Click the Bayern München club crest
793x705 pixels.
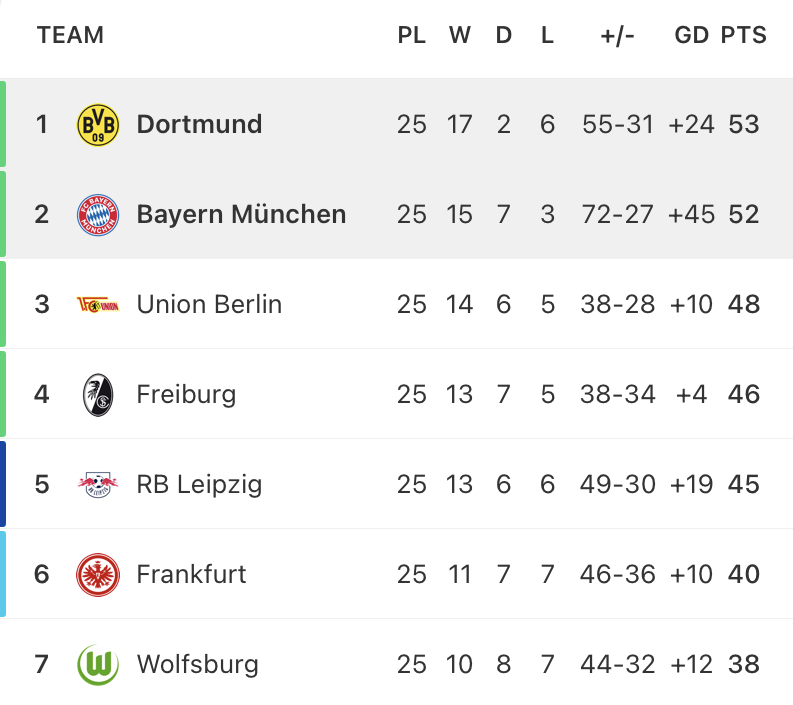98,214
